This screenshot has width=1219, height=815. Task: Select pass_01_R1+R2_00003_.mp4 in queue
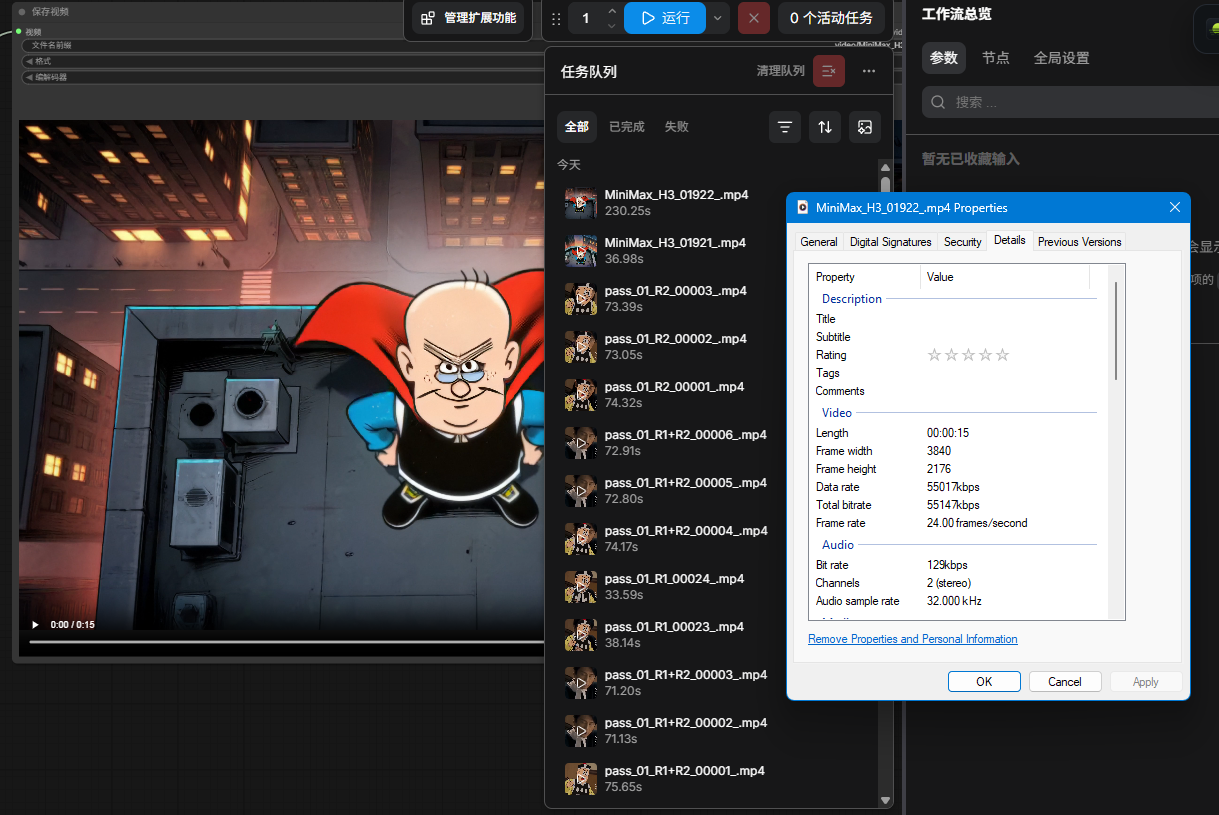coord(716,683)
